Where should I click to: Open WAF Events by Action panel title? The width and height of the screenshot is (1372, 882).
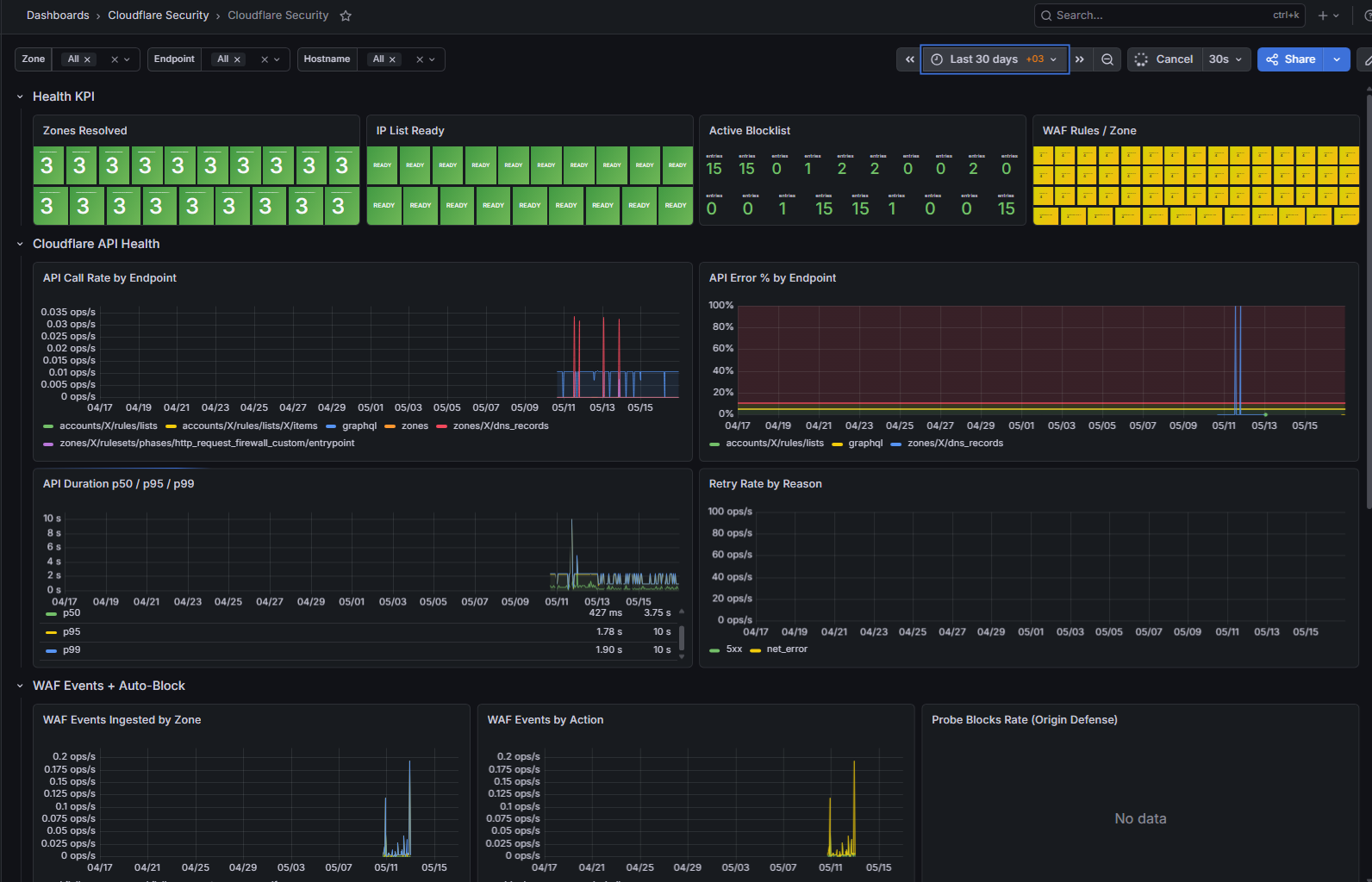[545, 720]
